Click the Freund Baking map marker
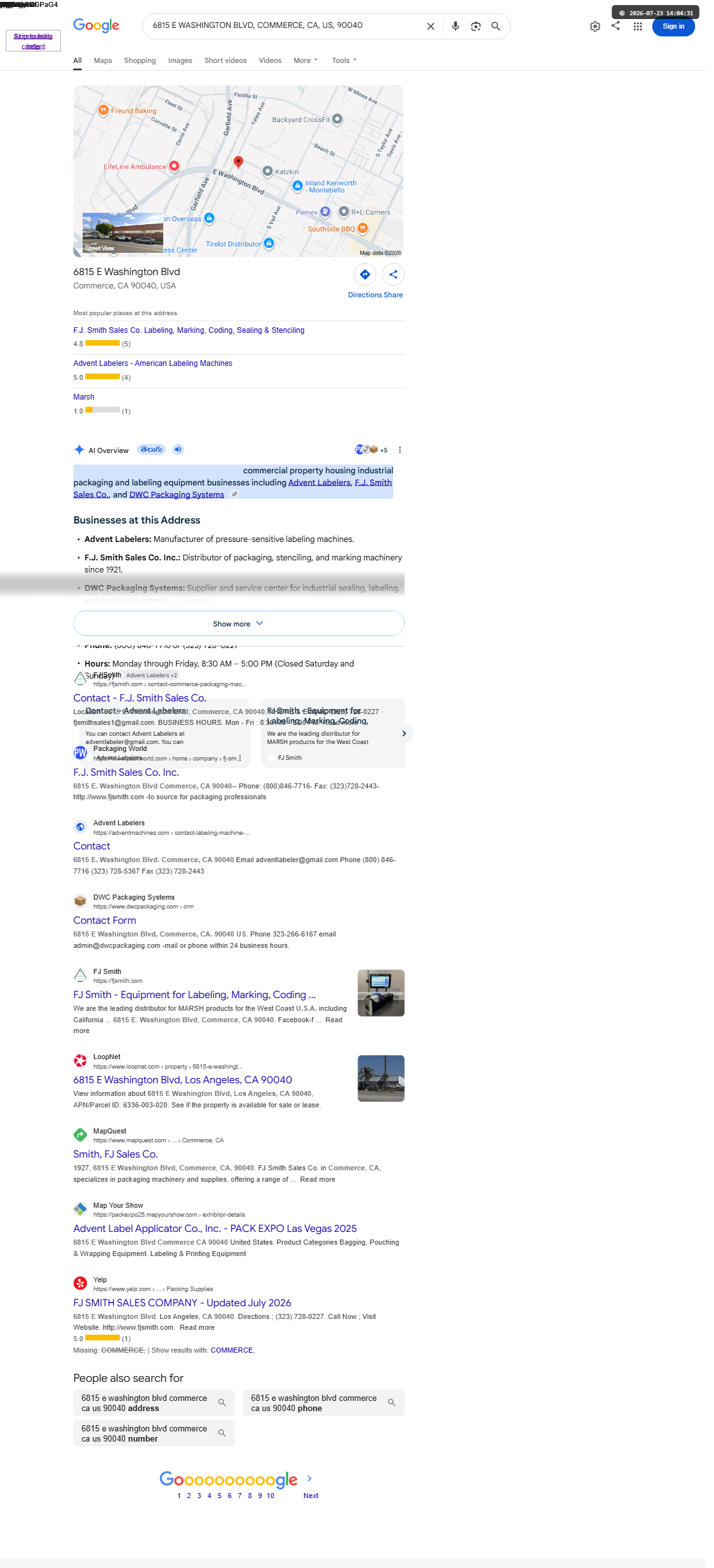Screen dimensions: 714x1568 [103, 110]
